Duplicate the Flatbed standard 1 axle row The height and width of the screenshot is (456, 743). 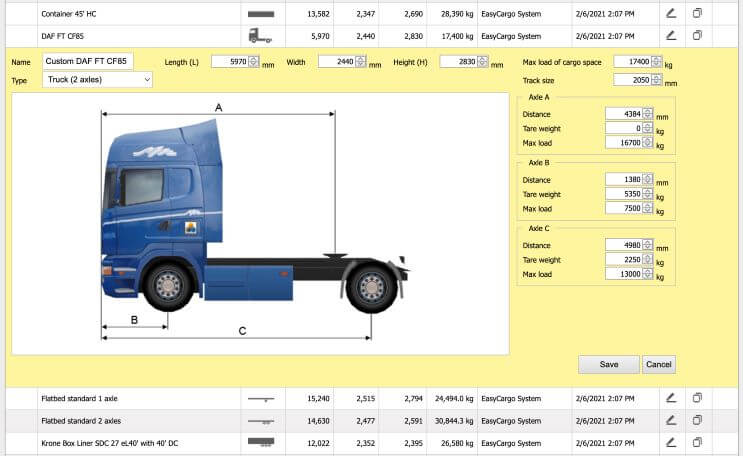pos(697,398)
